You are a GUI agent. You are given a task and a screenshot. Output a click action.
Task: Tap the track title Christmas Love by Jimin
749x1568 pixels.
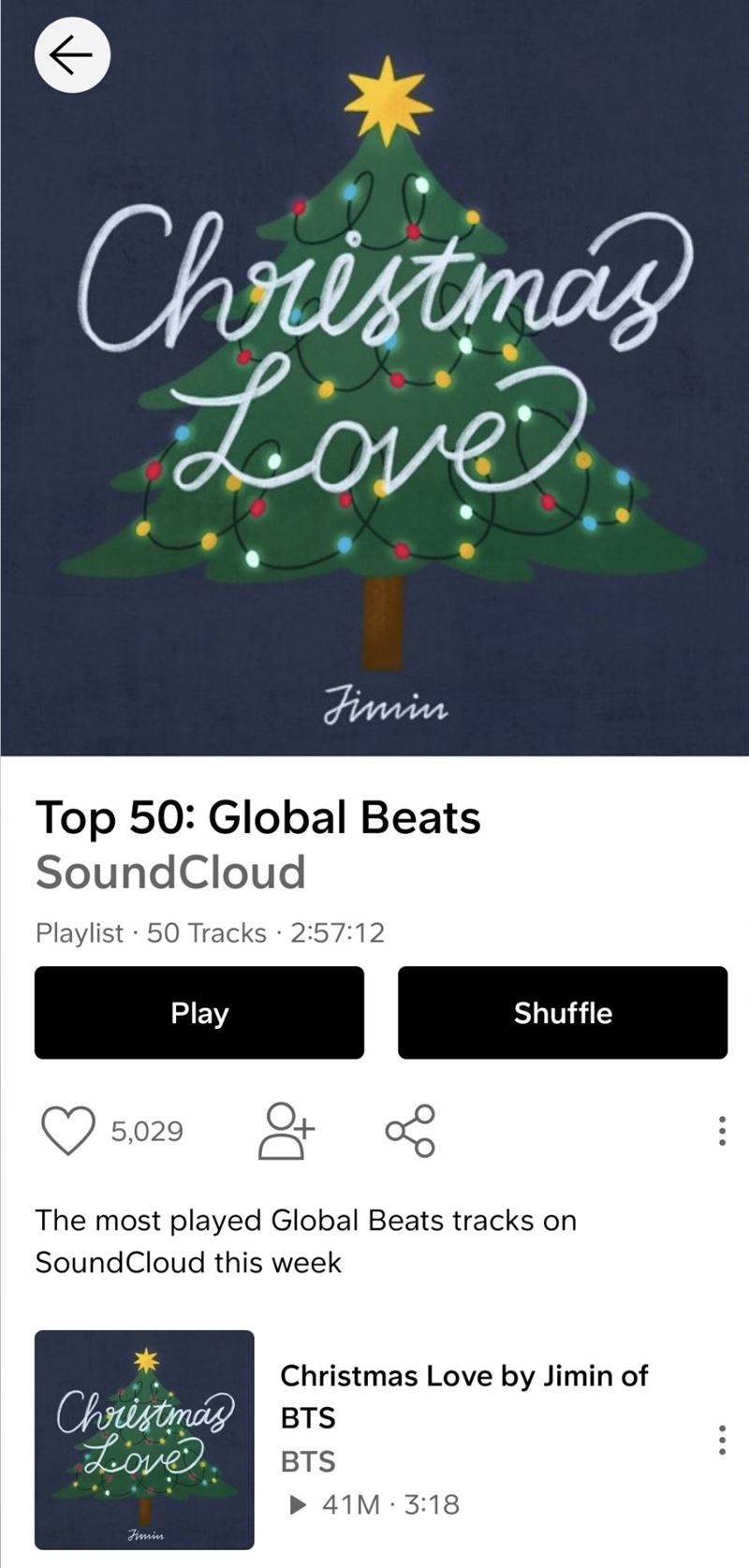click(464, 1396)
